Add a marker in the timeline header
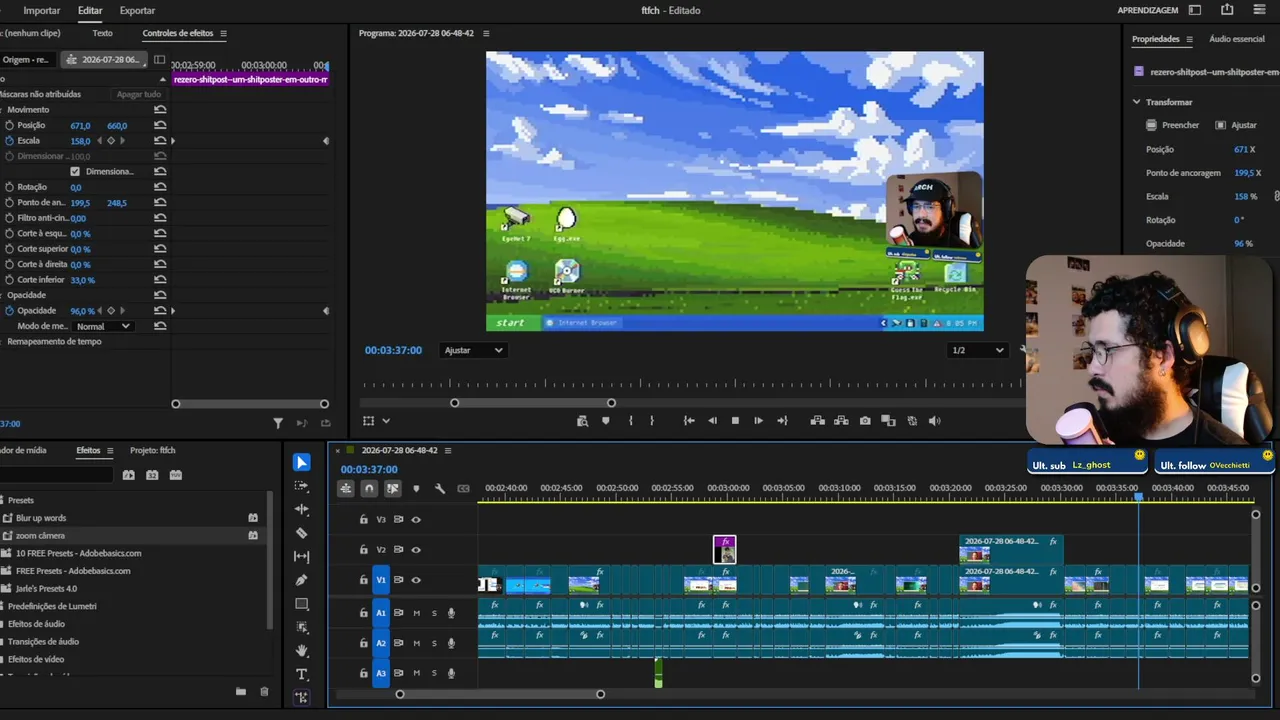This screenshot has height=720, width=1280. (x=416, y=489)
